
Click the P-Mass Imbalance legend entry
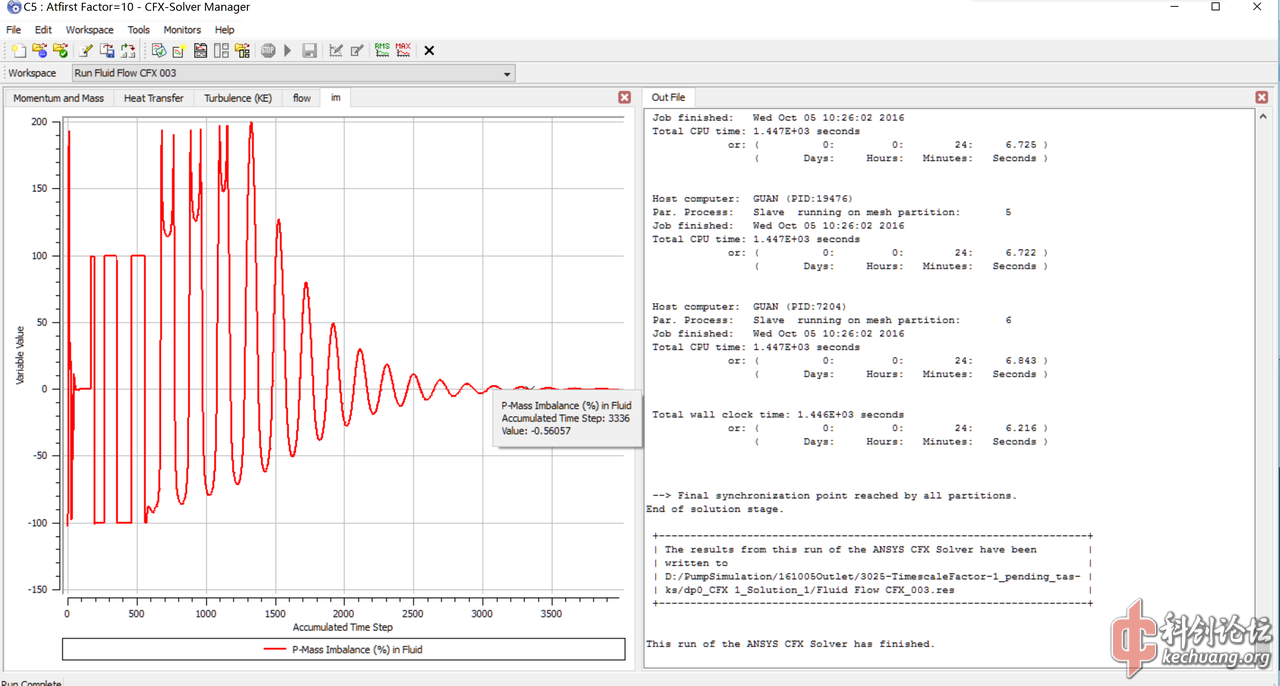pos(343,649)
